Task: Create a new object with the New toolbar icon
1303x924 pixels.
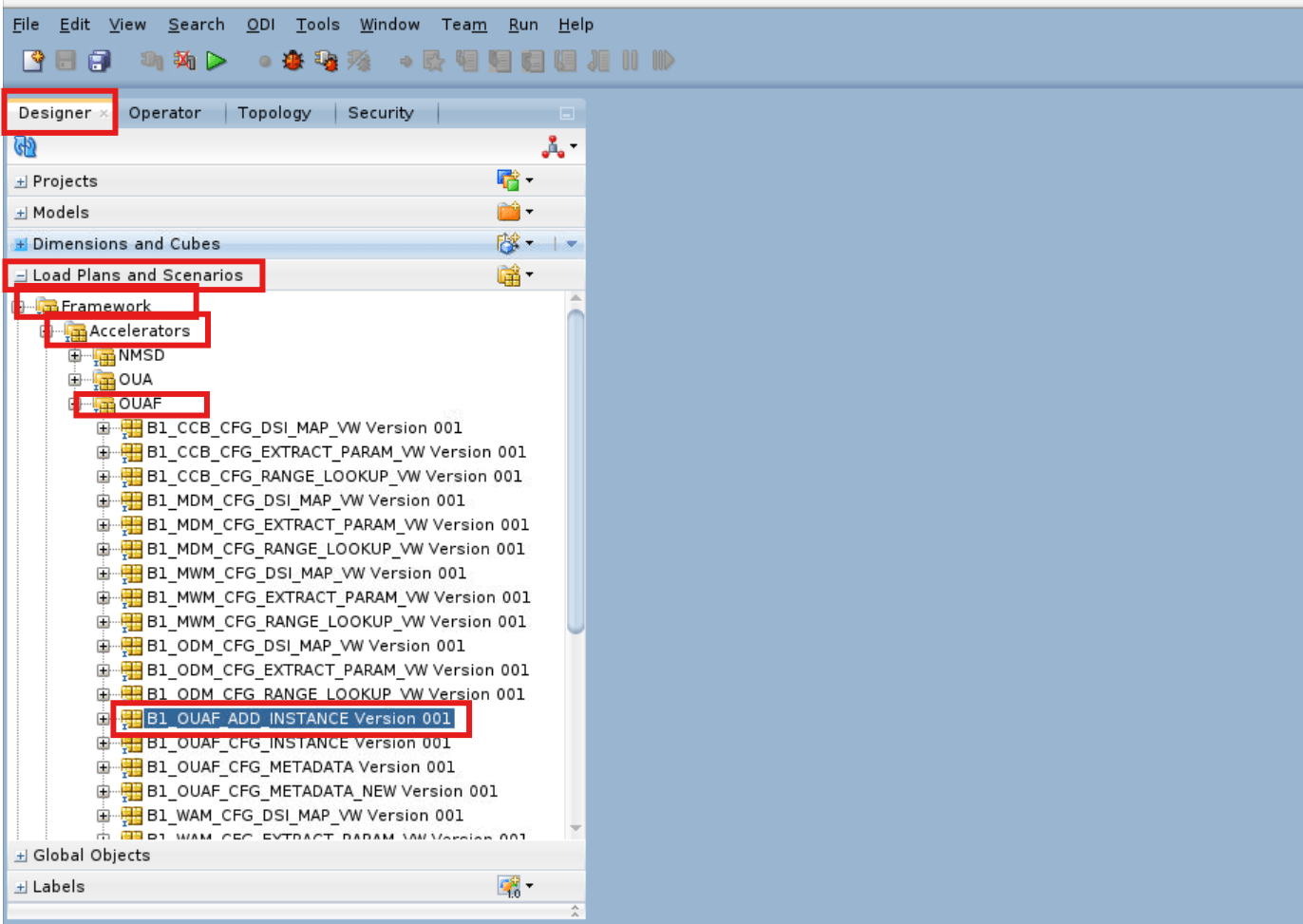Action: pyautogui.click(x=31, y=60)
